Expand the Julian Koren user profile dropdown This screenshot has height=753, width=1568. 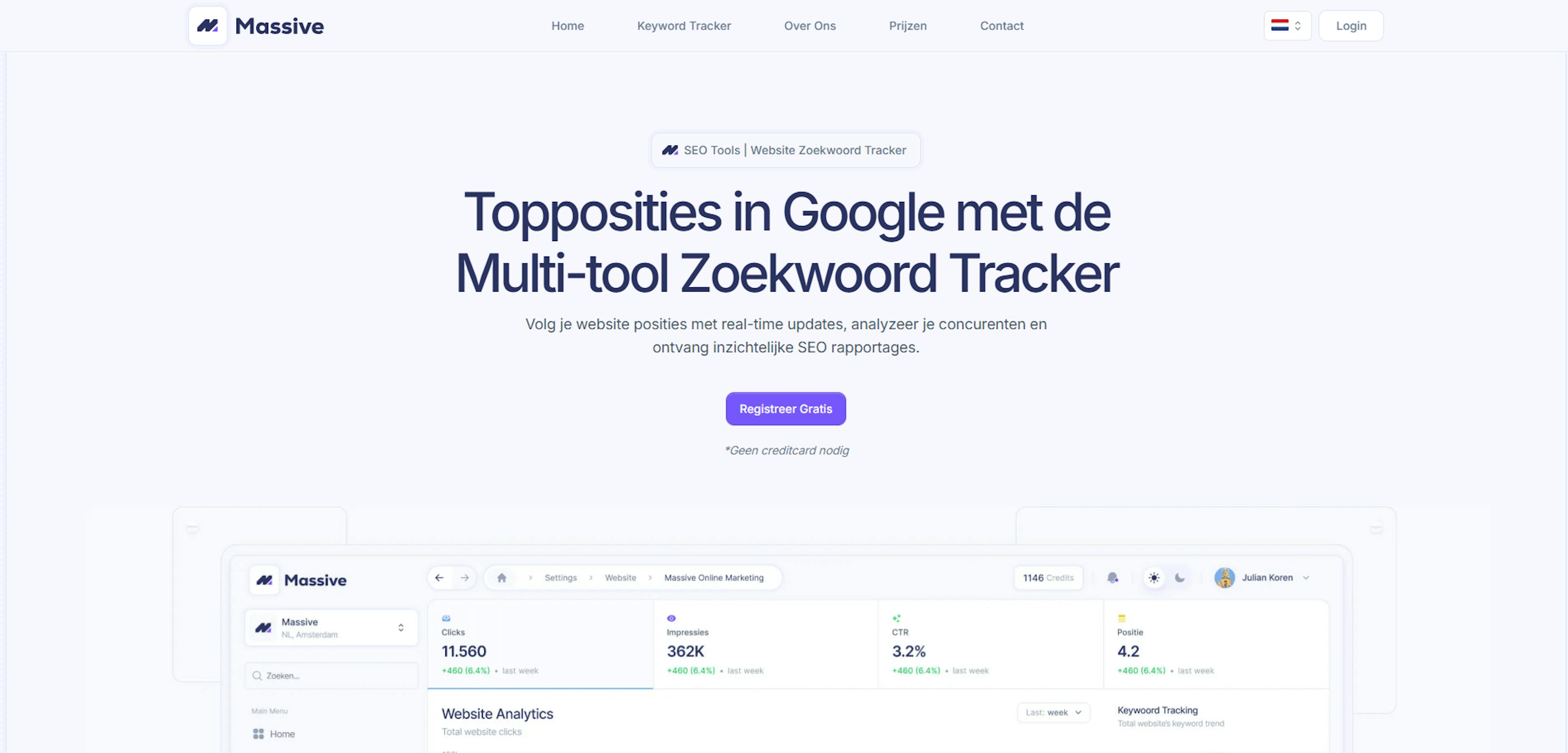coord(1310,578)
